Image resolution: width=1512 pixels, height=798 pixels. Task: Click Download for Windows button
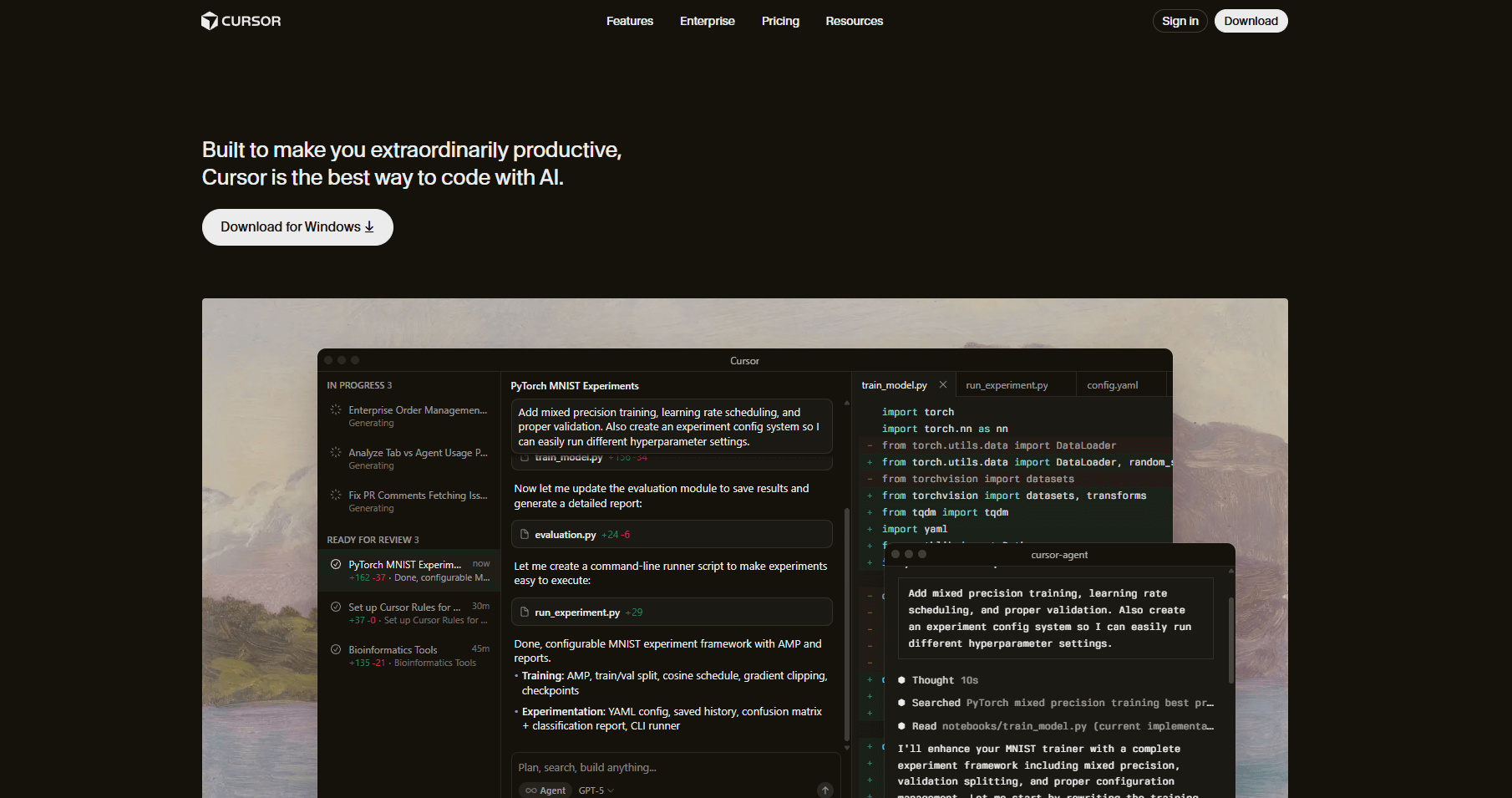297,227
